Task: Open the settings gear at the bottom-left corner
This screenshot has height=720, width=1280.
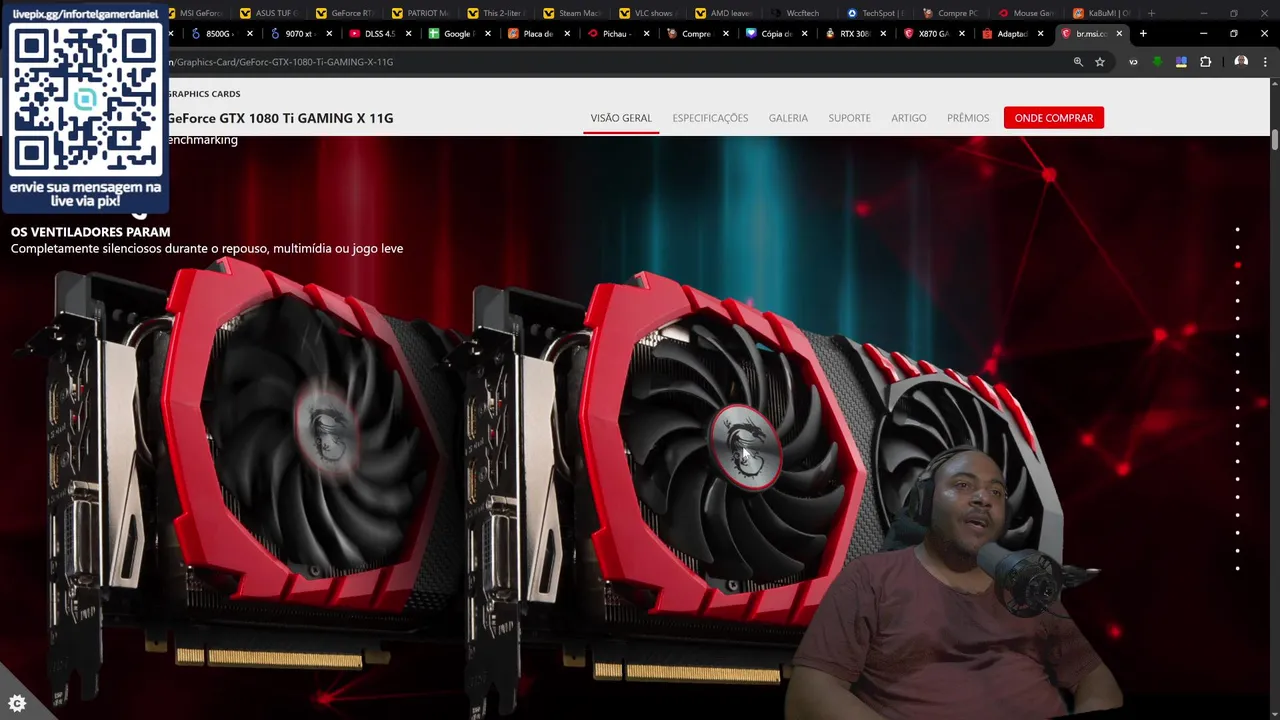Action: tap(16, 702)
